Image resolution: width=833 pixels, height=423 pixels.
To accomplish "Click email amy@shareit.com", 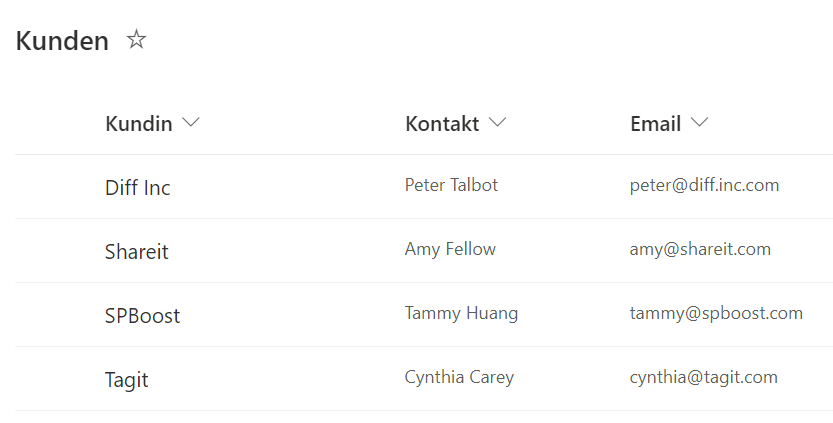I will (700, 249).
